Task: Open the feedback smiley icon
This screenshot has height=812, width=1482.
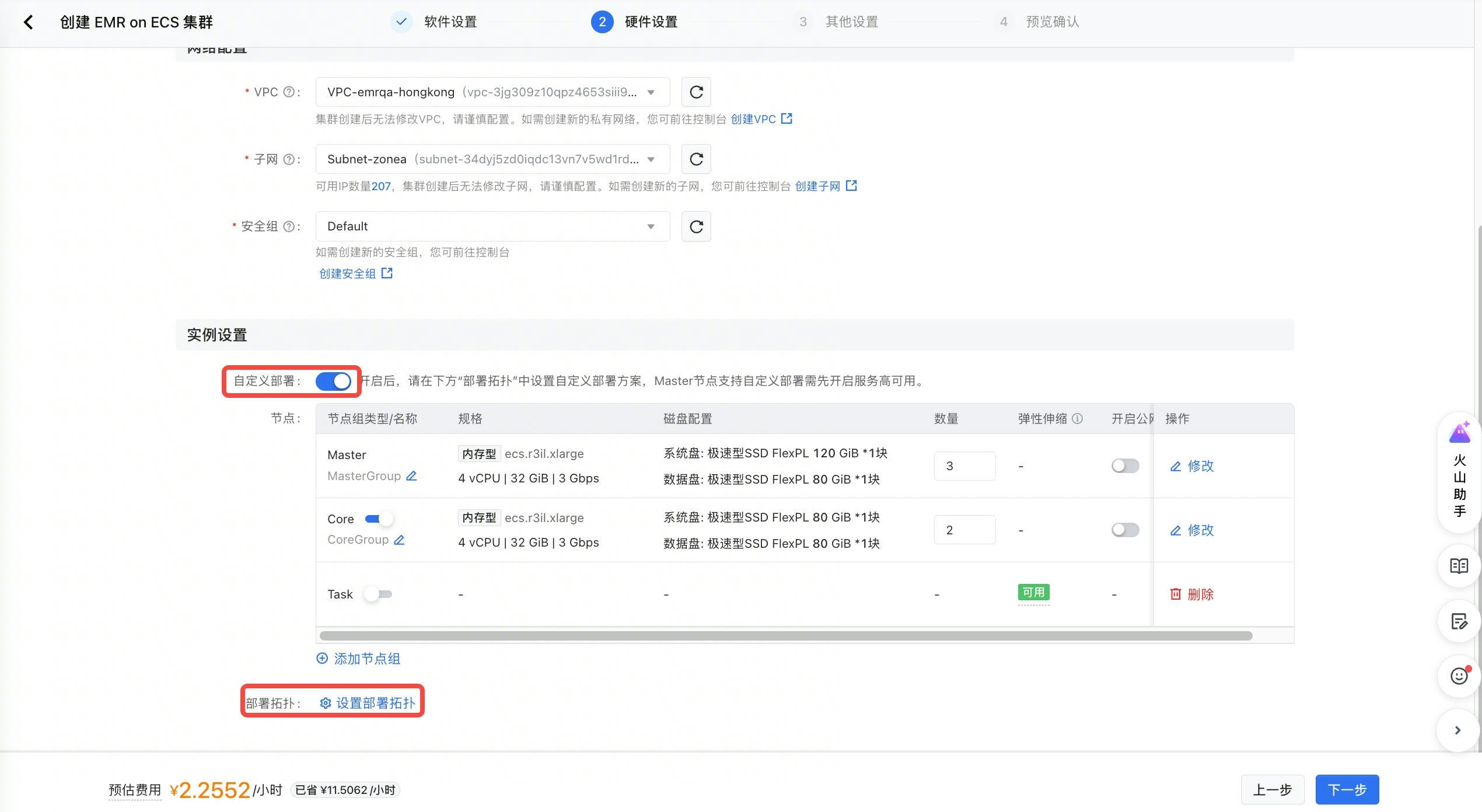Action: tap(1459, 676)
